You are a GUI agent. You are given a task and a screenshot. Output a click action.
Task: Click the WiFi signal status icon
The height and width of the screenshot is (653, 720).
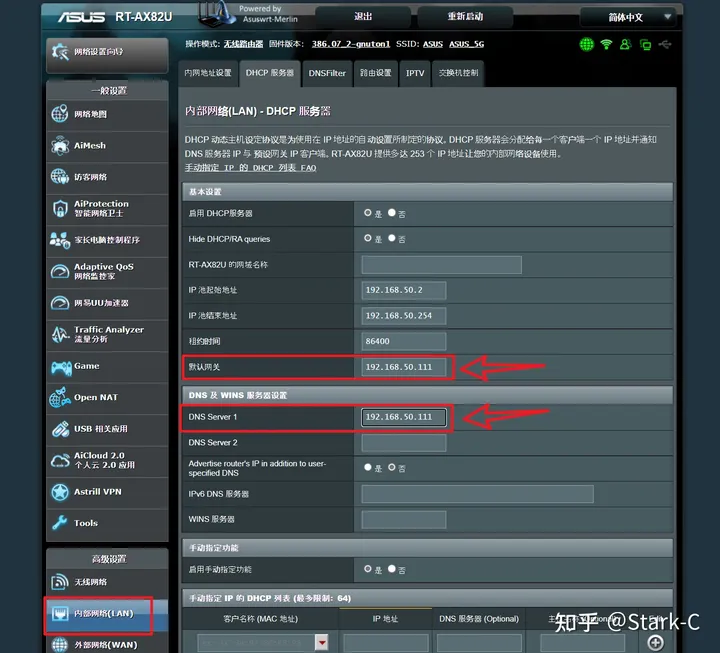pos(606,44)
